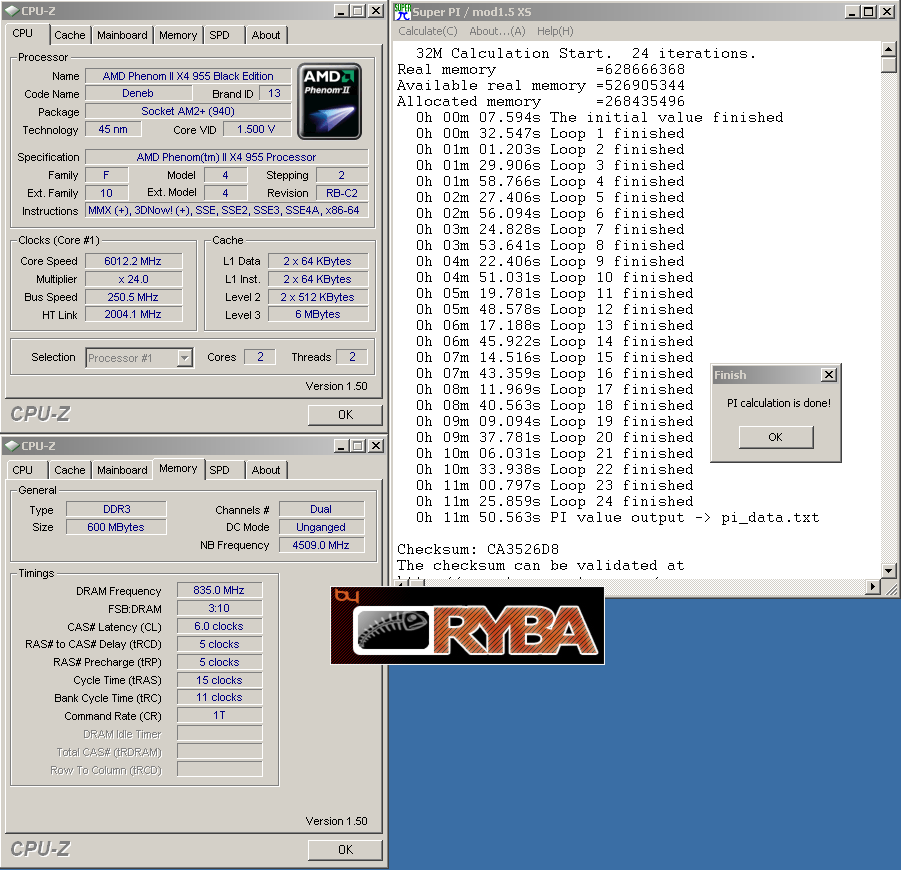
Task: Click the memory Type value 'DDR3'
Action: 117,509
